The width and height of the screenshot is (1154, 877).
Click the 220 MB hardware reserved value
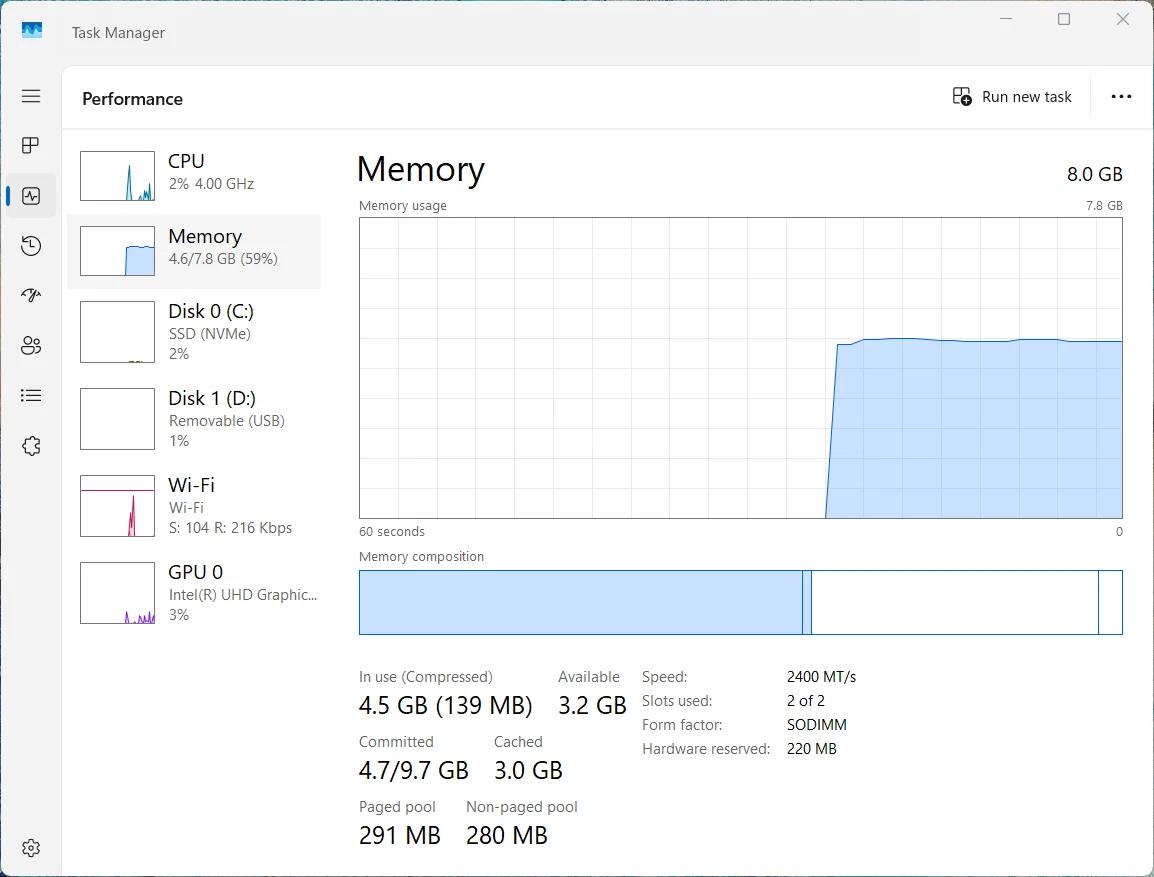[x=812, y=749]
